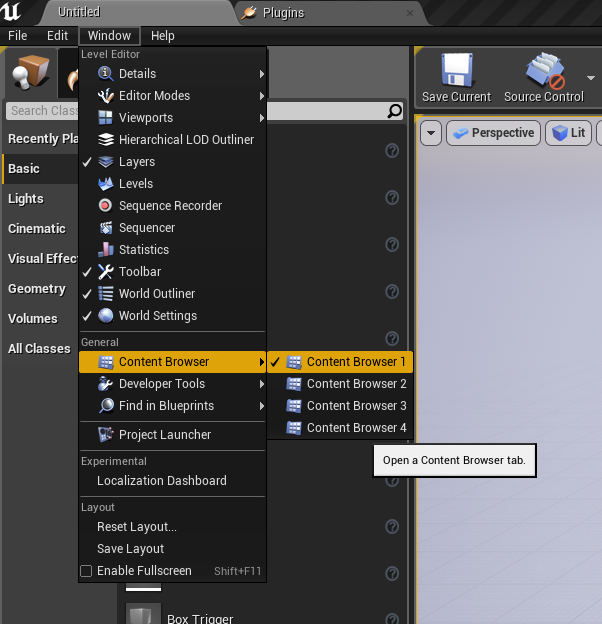Open Sequence Recorder
The height and width of the screenshot is (624, 602).
[172, 206]
